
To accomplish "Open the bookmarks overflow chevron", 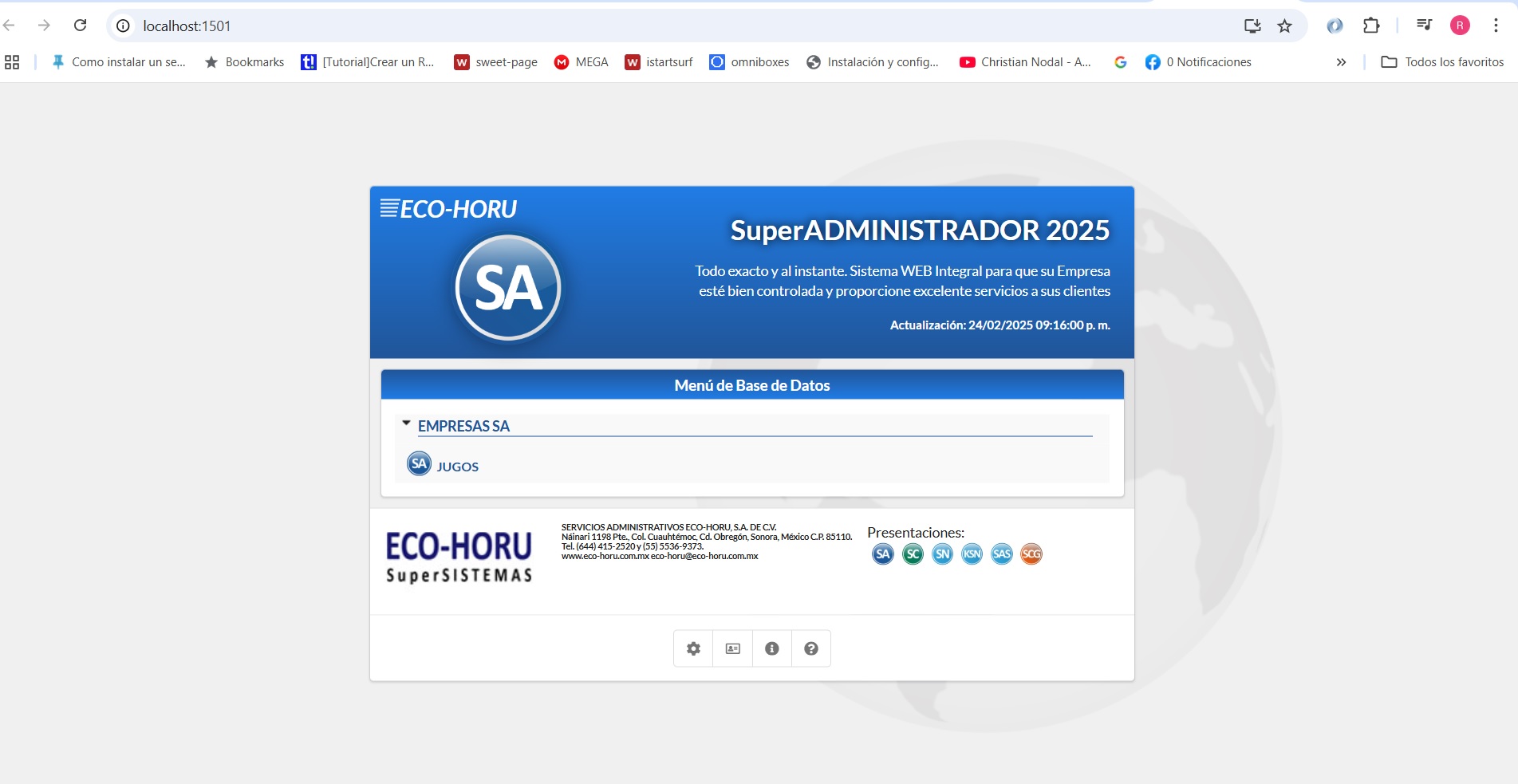I will 1342,61.
